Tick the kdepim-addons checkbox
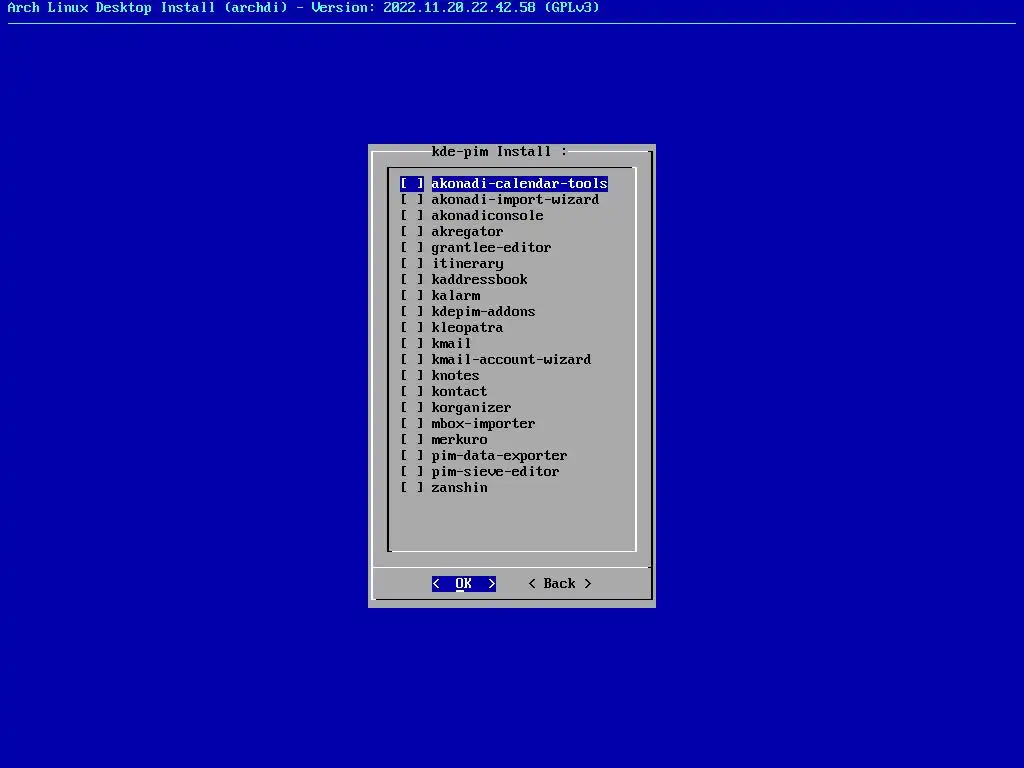This screenshot has height=768, width=1024. tap(411, 312)
